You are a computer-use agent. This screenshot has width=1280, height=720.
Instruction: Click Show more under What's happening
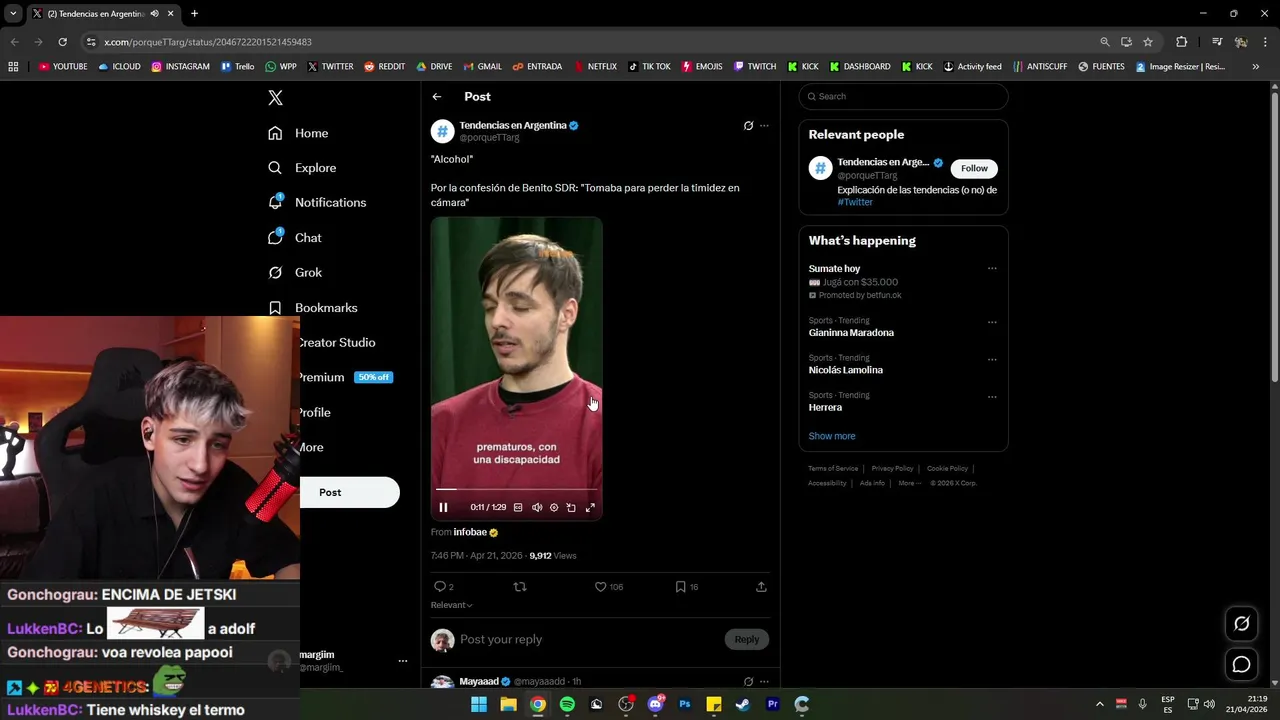[x=832, y=436]
